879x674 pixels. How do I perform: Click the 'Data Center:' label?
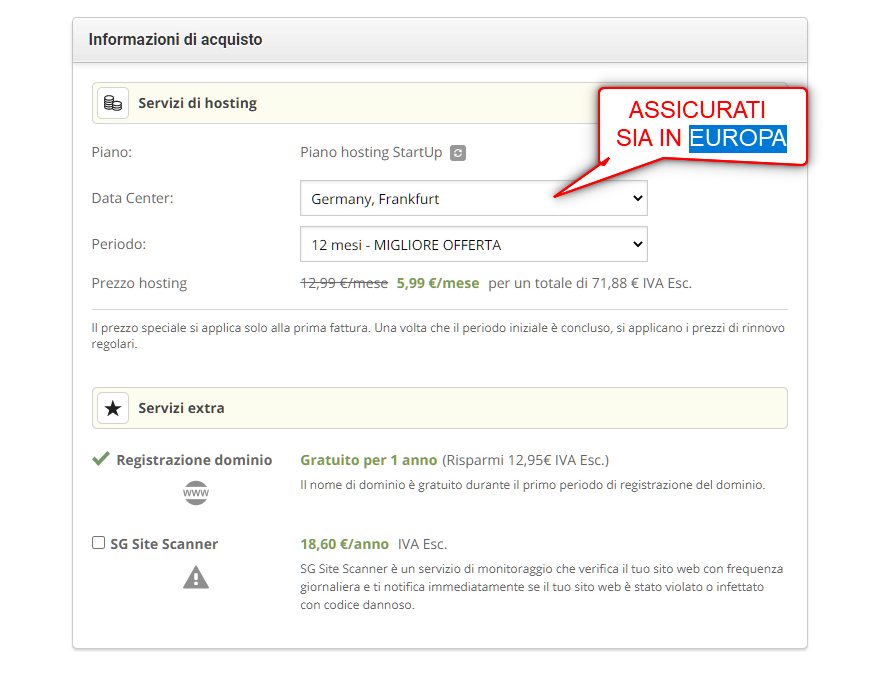(132, 198)
